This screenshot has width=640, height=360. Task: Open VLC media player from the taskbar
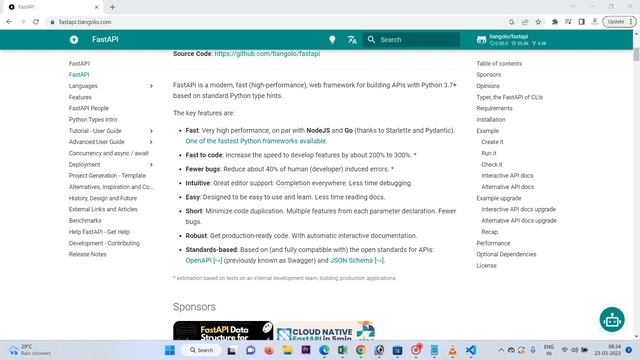coord(452,350)
